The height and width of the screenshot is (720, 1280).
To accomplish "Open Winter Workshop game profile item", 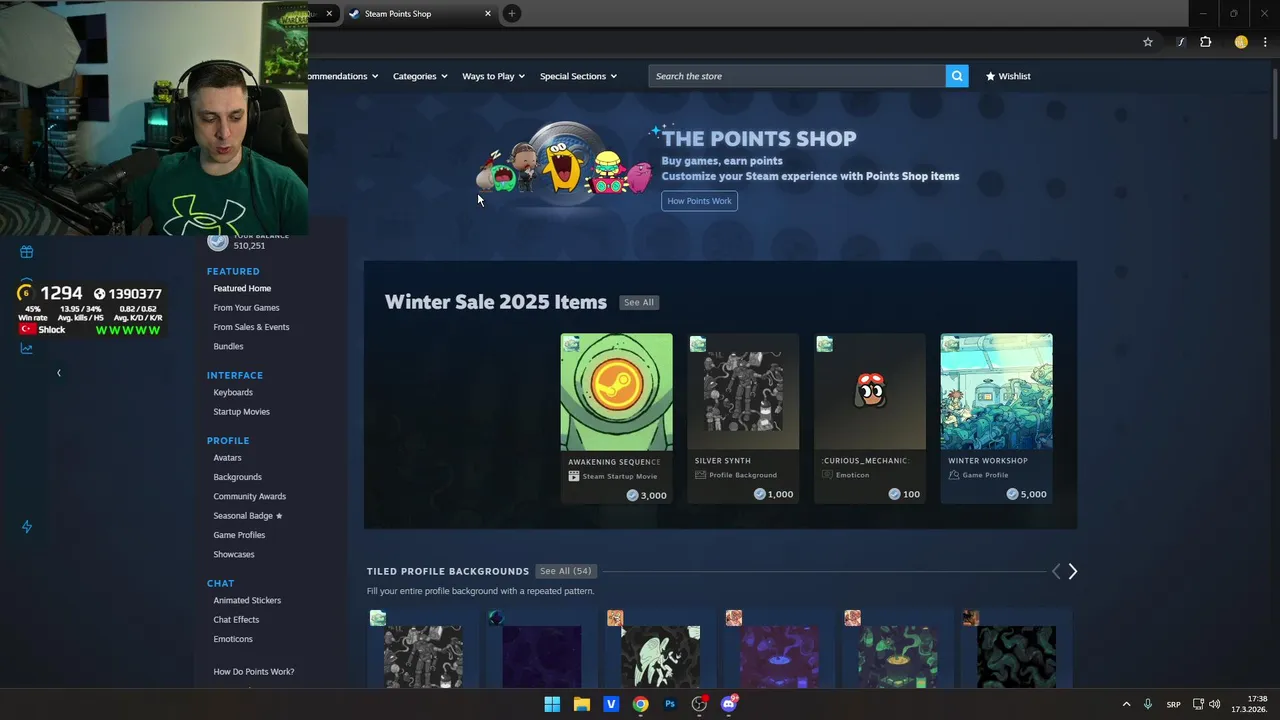I will 996,419.
